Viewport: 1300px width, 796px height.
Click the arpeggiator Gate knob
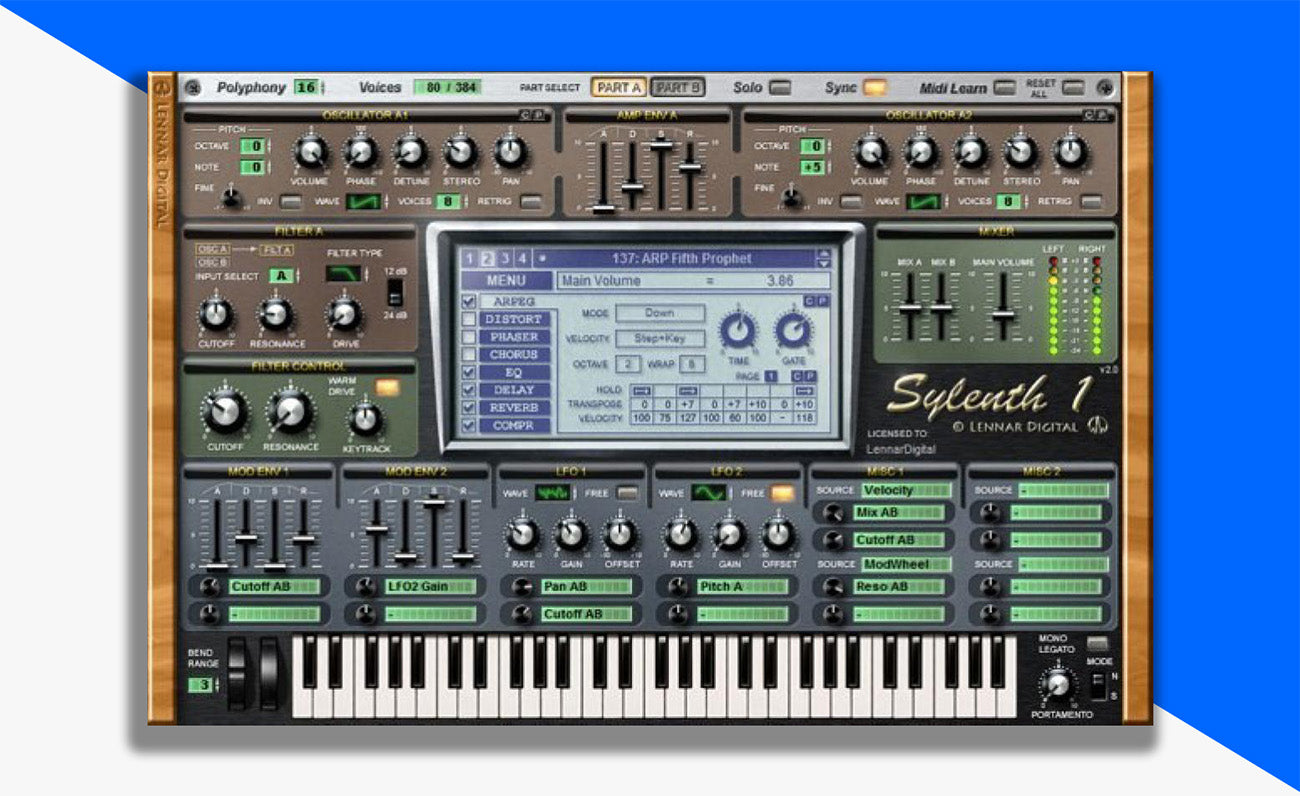pos(793,329)
